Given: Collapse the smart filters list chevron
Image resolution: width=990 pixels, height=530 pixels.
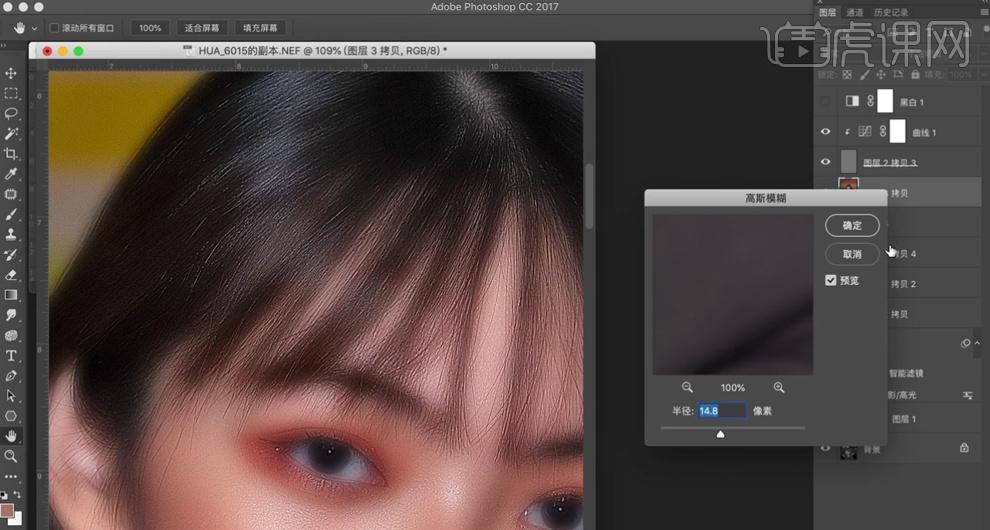Looking at the screenshot, I should [977, 343].
